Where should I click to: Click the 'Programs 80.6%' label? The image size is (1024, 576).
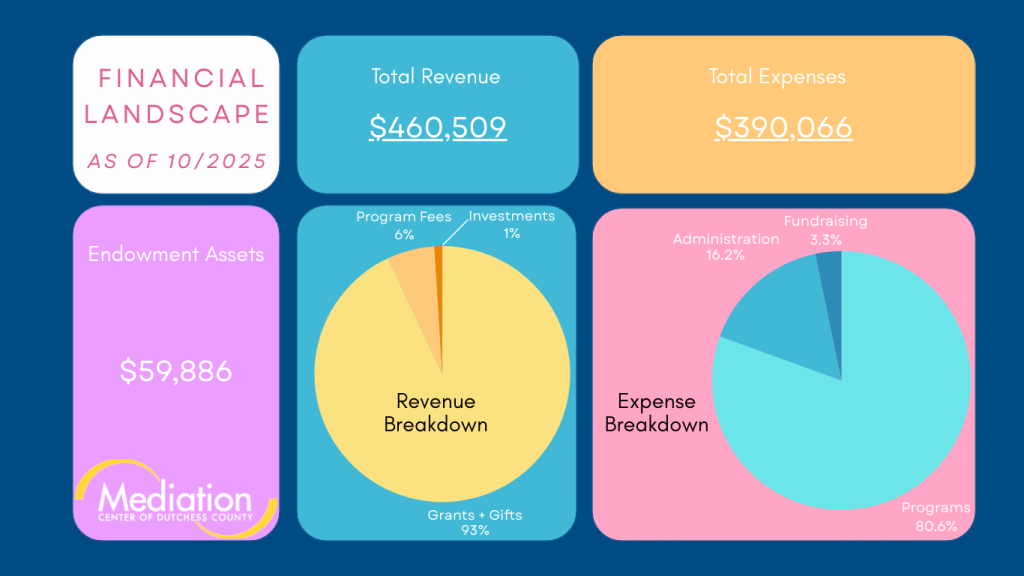tap(935, 515)
